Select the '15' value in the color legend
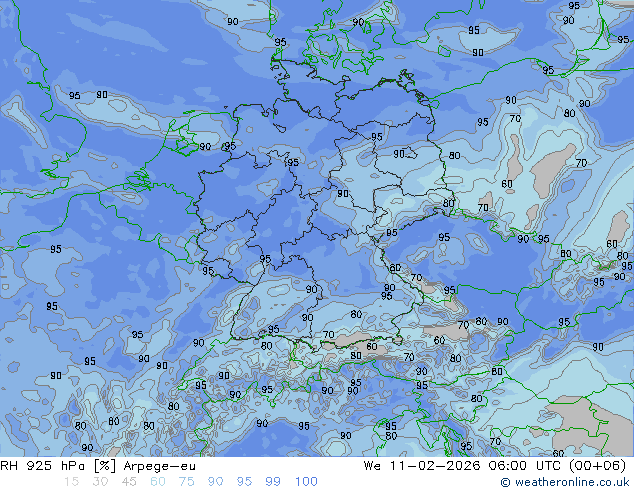Screen dimensions: 634x490 click(x=71, y=482)
